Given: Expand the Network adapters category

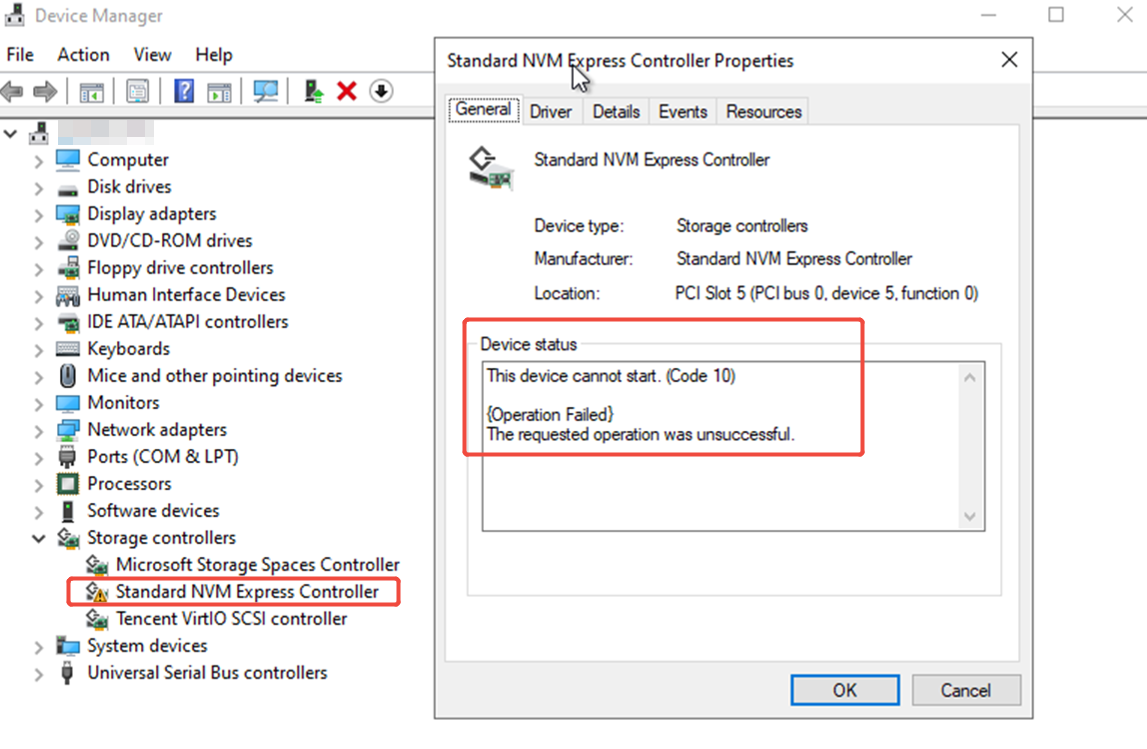Looking at the screenshot, I should point(39,431).
